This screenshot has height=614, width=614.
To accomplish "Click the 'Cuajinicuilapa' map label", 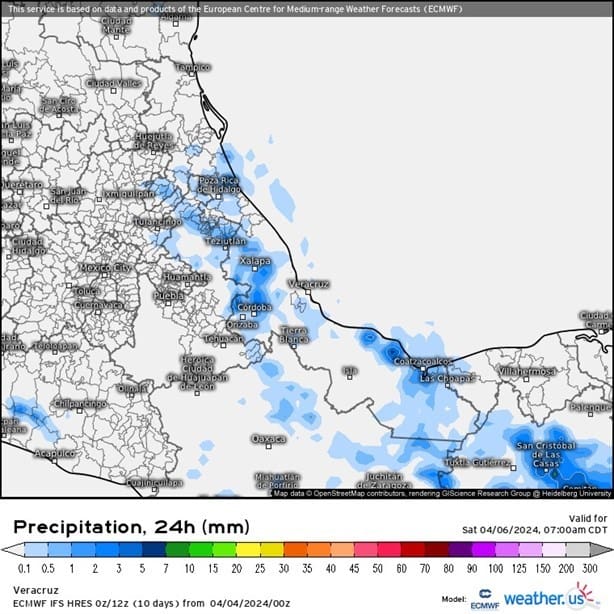I will click(x=155, y=483).
